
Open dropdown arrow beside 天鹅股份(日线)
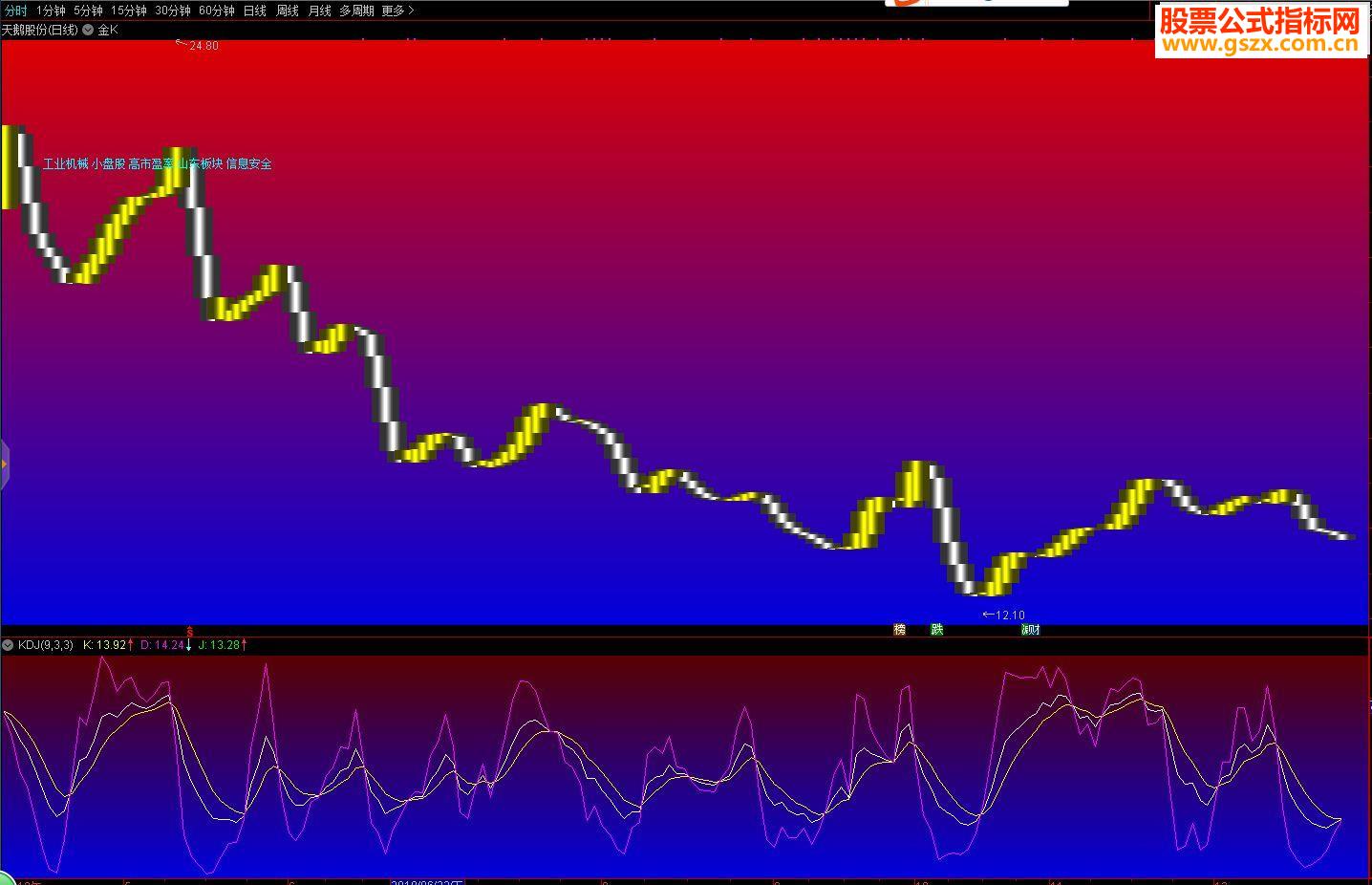pos(88,30)
